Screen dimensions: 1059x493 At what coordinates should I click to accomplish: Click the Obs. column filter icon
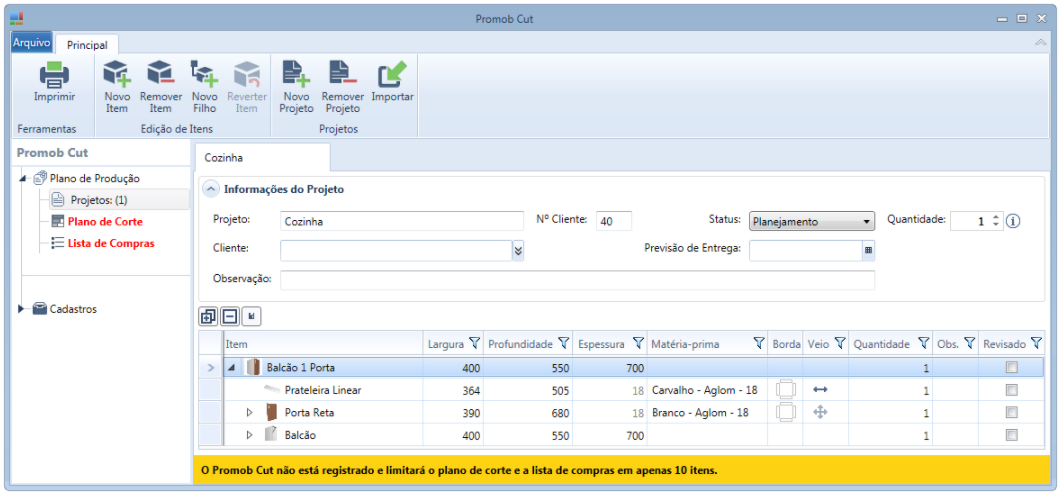tap(969, 344)
